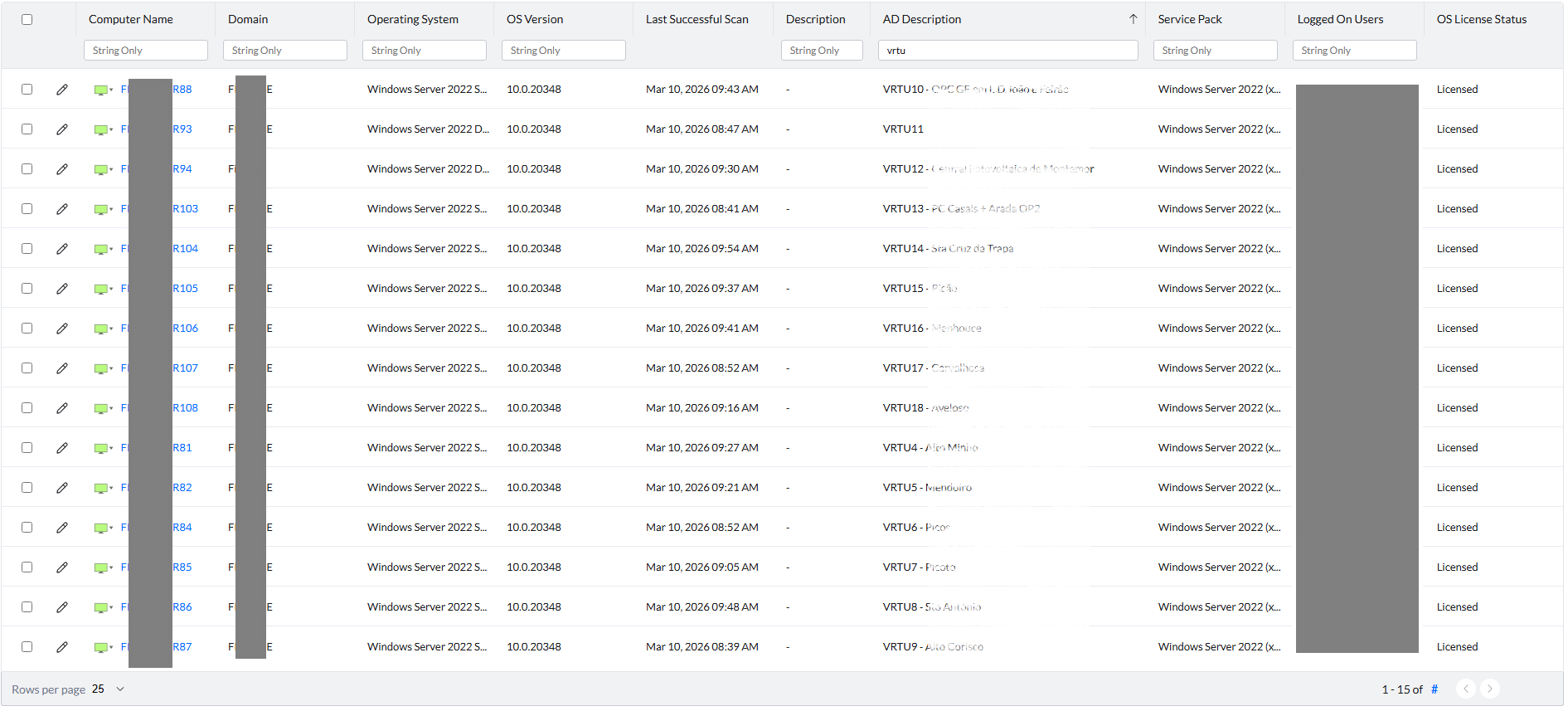1568x711 pixels.
Task: Focus the Operating System filter input
Action: (424, 51)
